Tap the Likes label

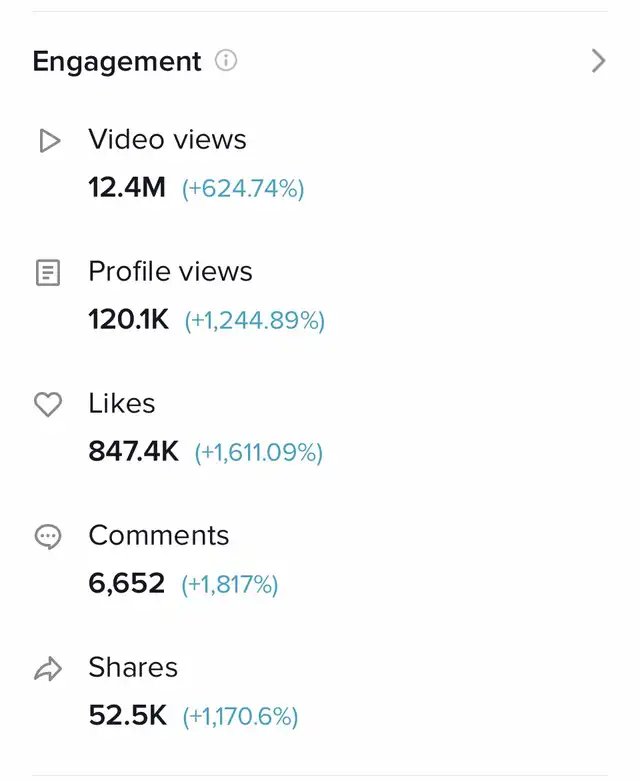tap(122, 403)
